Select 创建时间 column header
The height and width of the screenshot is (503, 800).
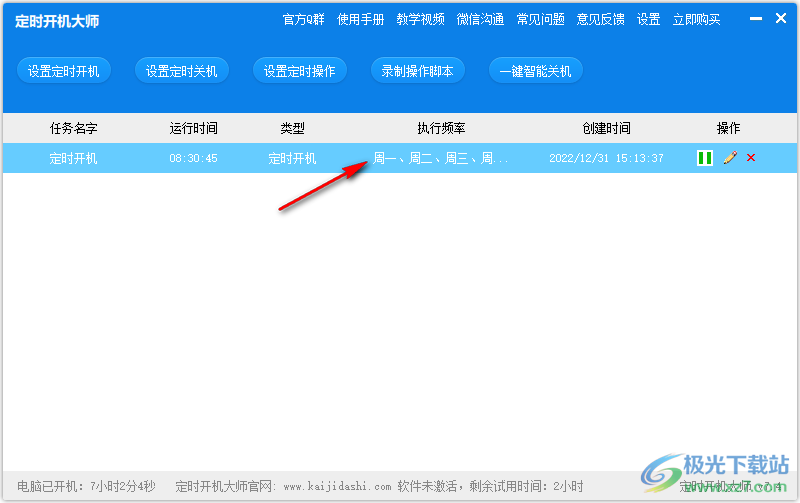[607, 128]
